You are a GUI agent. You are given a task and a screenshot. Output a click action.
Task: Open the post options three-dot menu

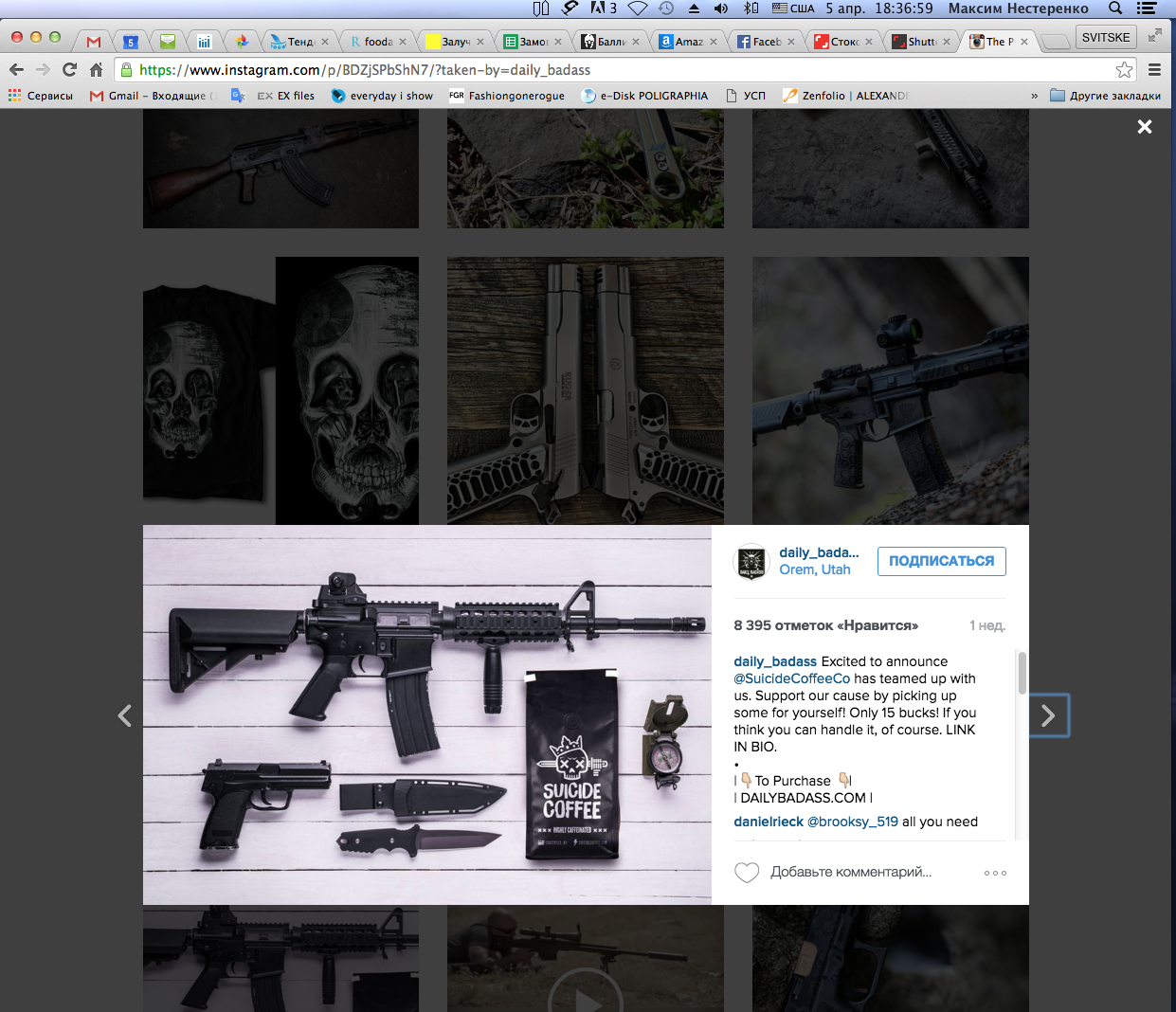[995, 873]
